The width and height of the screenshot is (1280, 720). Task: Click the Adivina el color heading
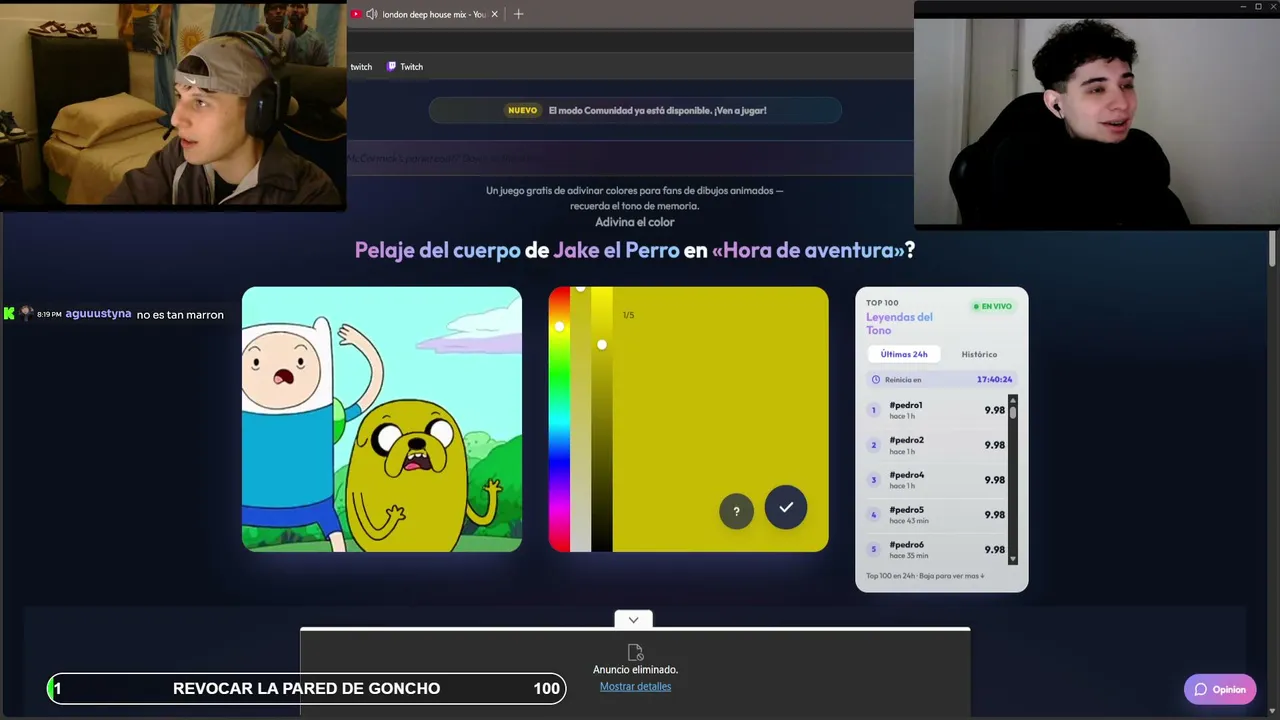[635, 222]
